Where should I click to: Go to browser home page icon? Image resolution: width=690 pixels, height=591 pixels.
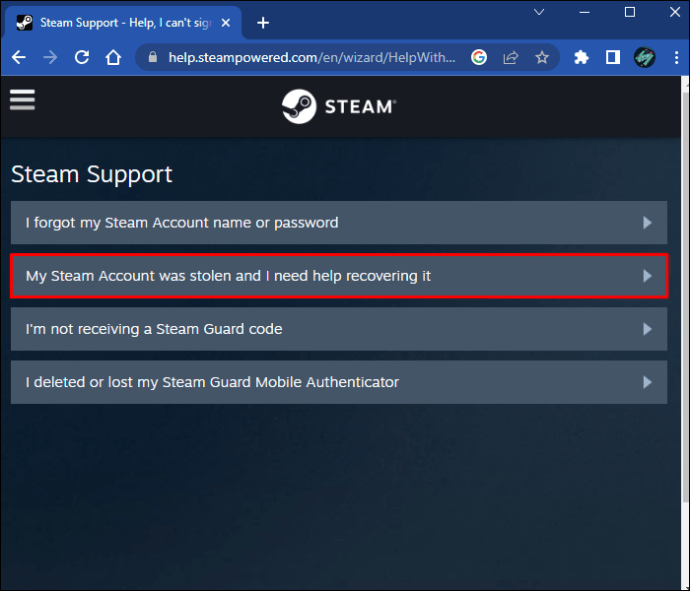[114, 57]
